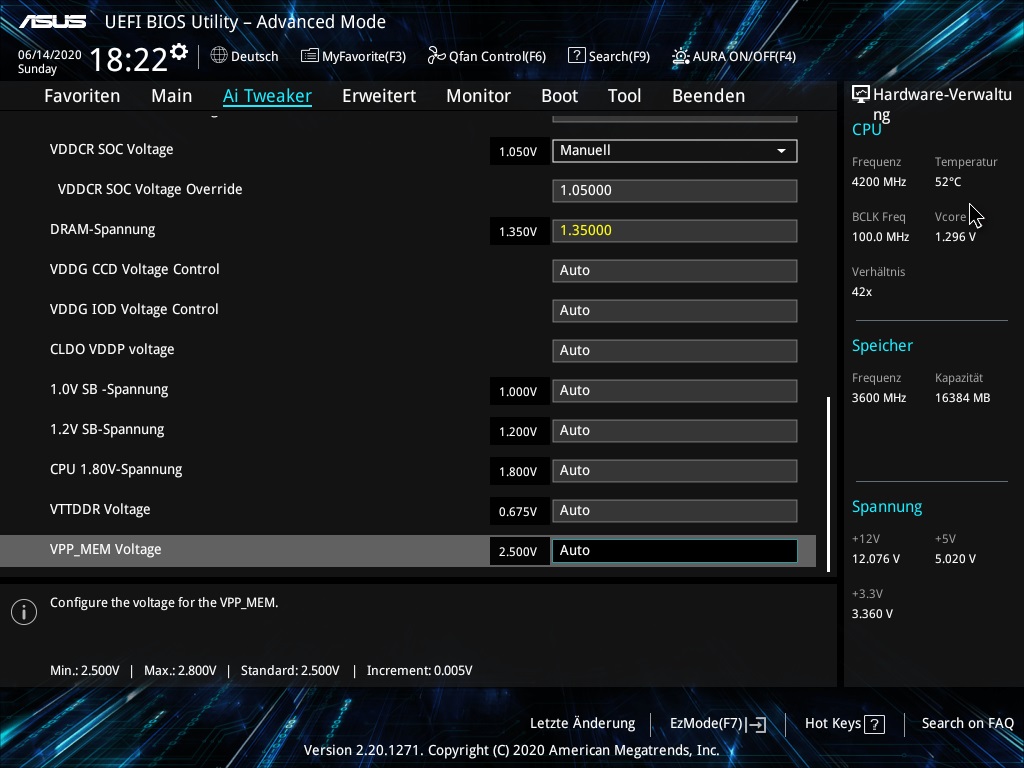Click the info icon beside help text
Viewport: 1024px width, 768px height.
[x=24, y=612]
